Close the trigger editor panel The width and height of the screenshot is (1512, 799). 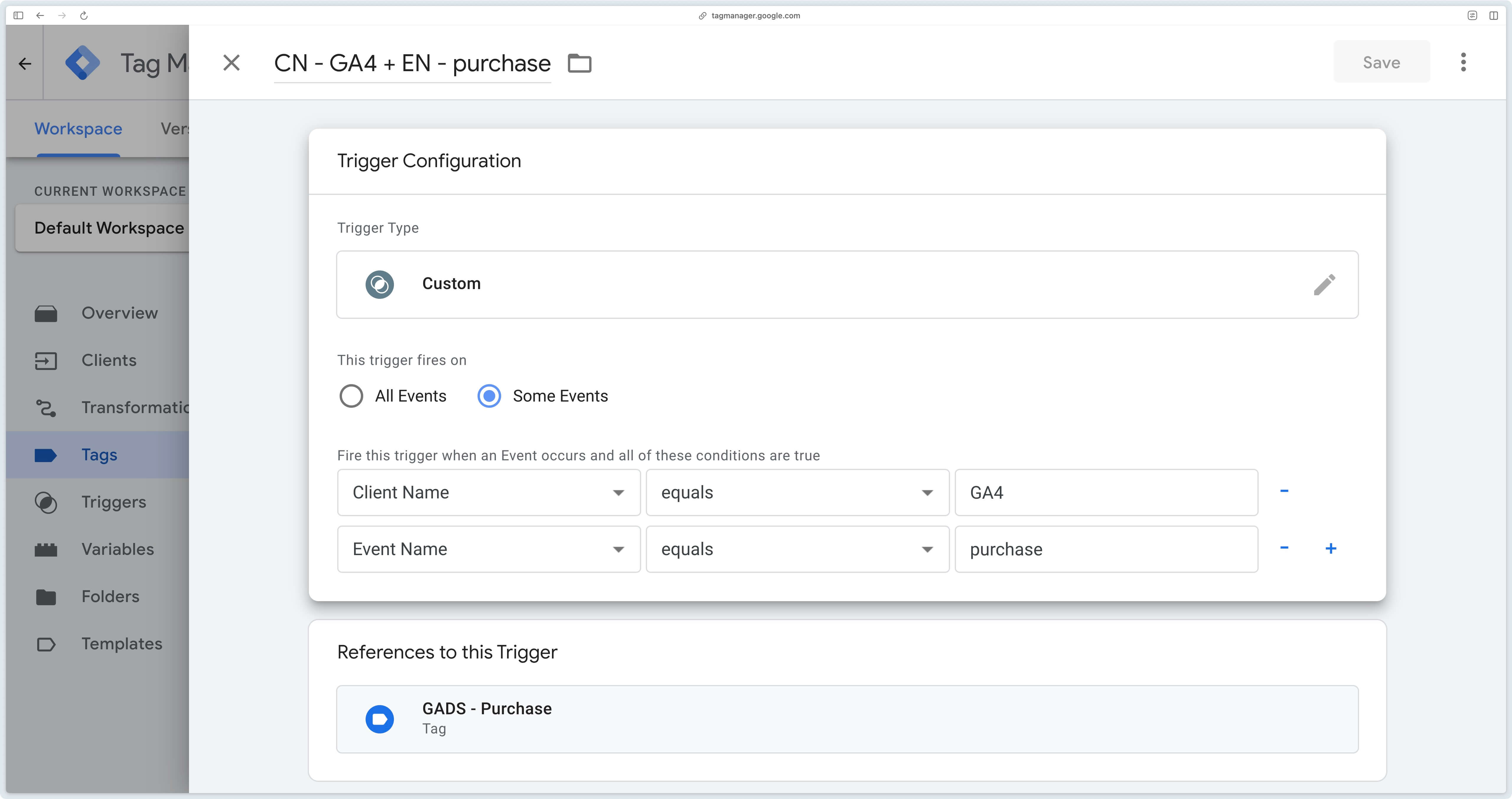point(231,63)
